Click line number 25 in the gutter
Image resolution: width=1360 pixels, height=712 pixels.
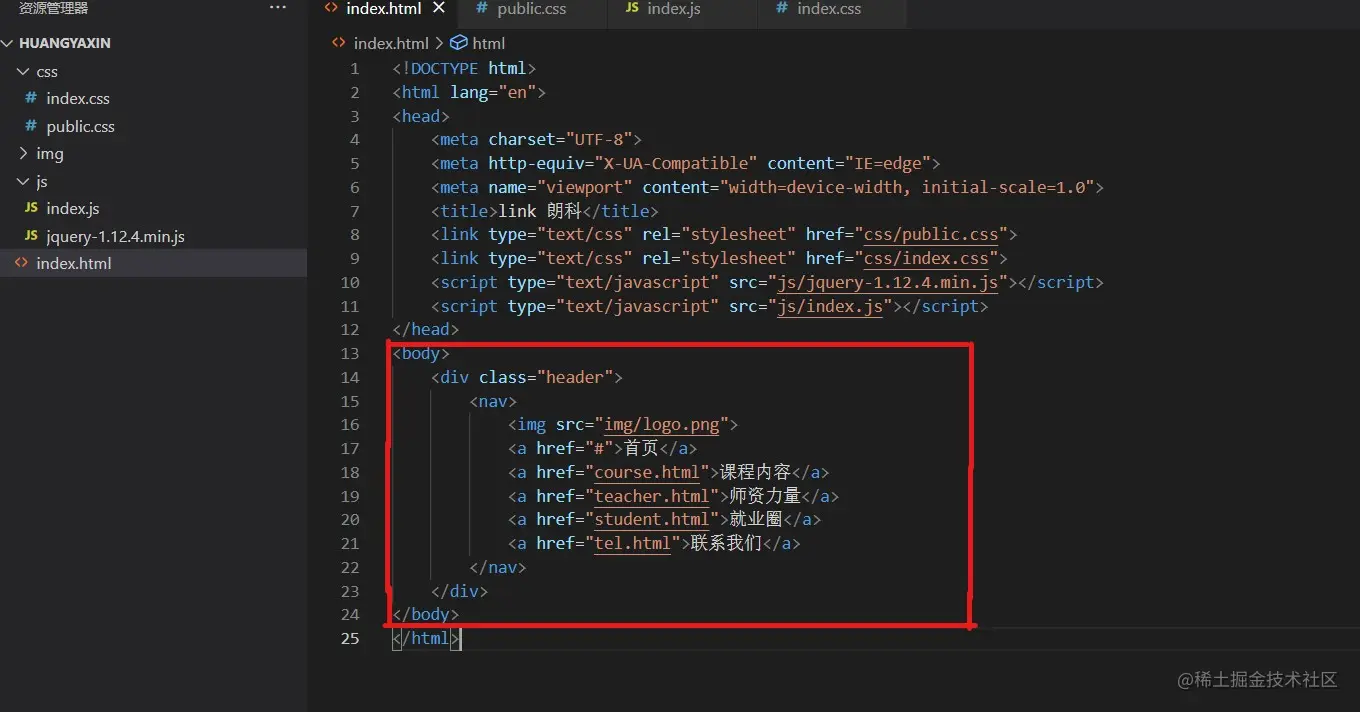349,638
